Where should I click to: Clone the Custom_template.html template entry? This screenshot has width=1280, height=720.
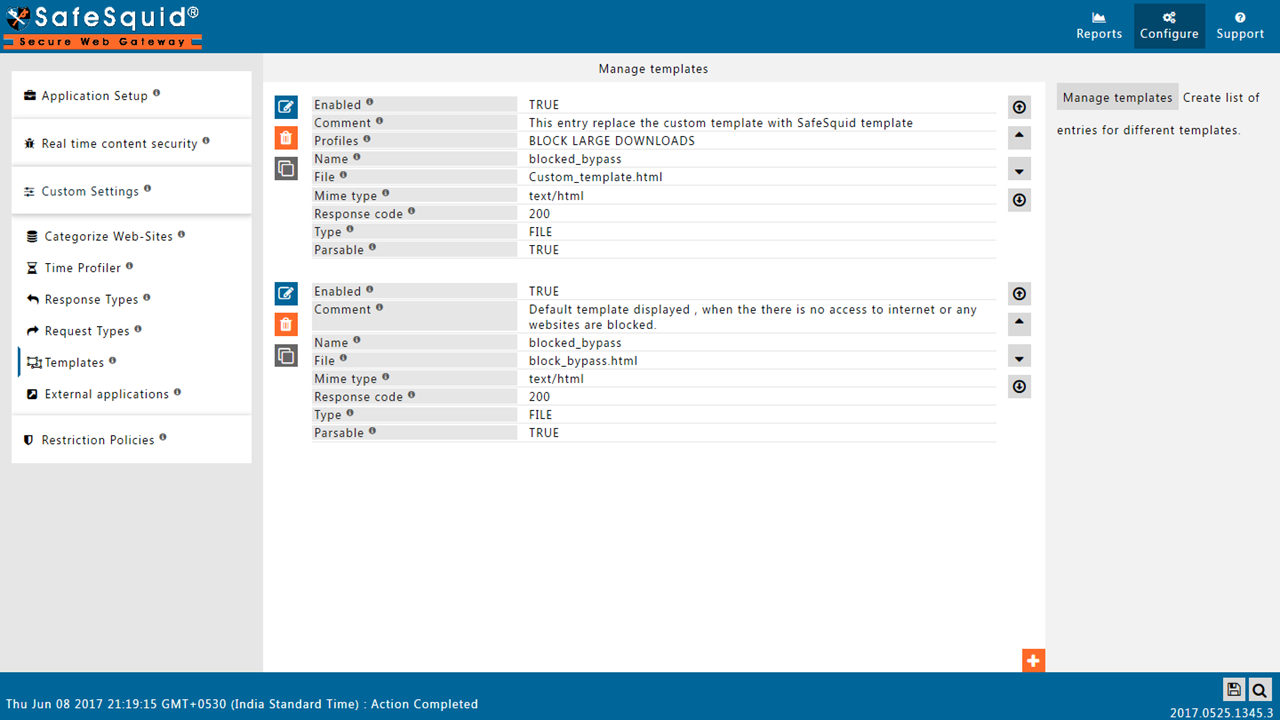[286, 169]
